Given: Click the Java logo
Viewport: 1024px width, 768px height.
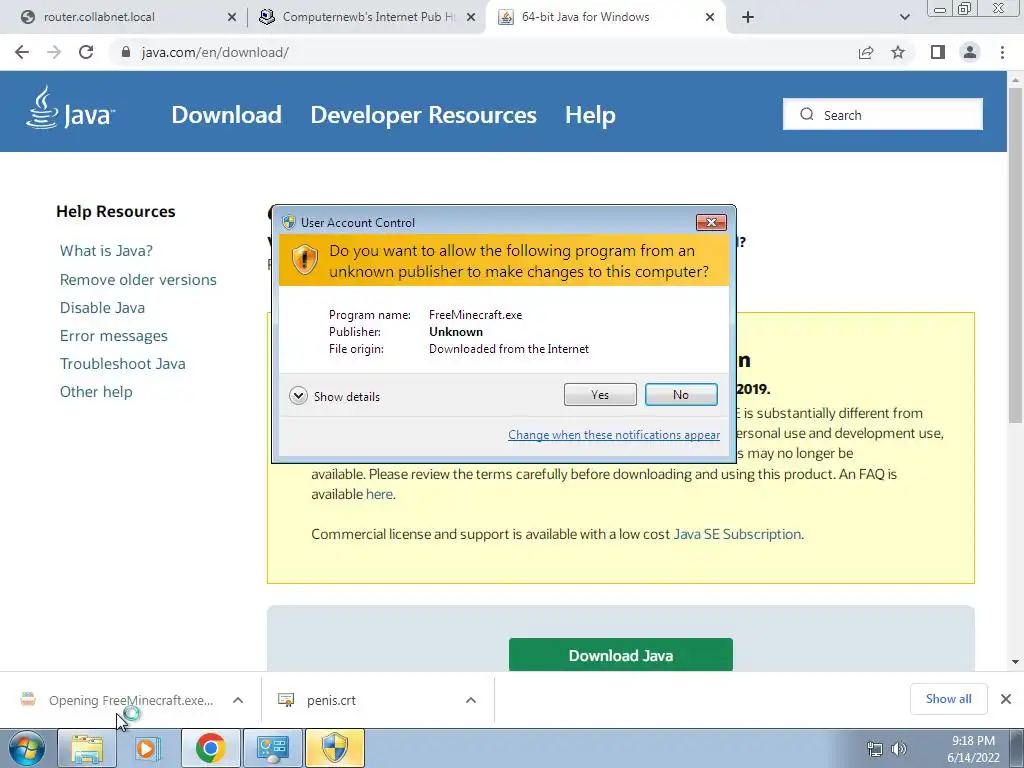Looking at the screenshot, I should [x=71, y=108].
